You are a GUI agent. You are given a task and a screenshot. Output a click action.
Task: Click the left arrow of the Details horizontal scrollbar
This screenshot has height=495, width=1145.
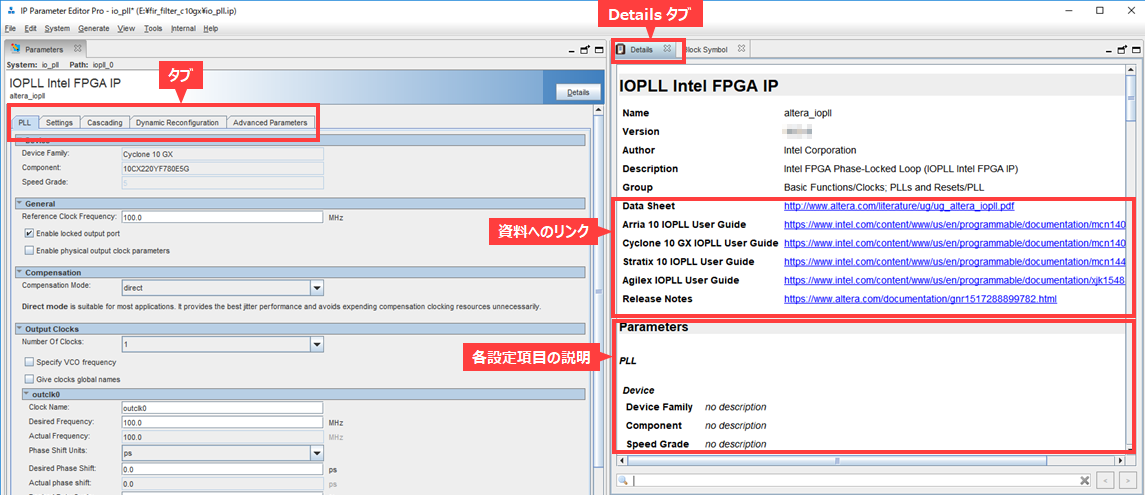622,461
